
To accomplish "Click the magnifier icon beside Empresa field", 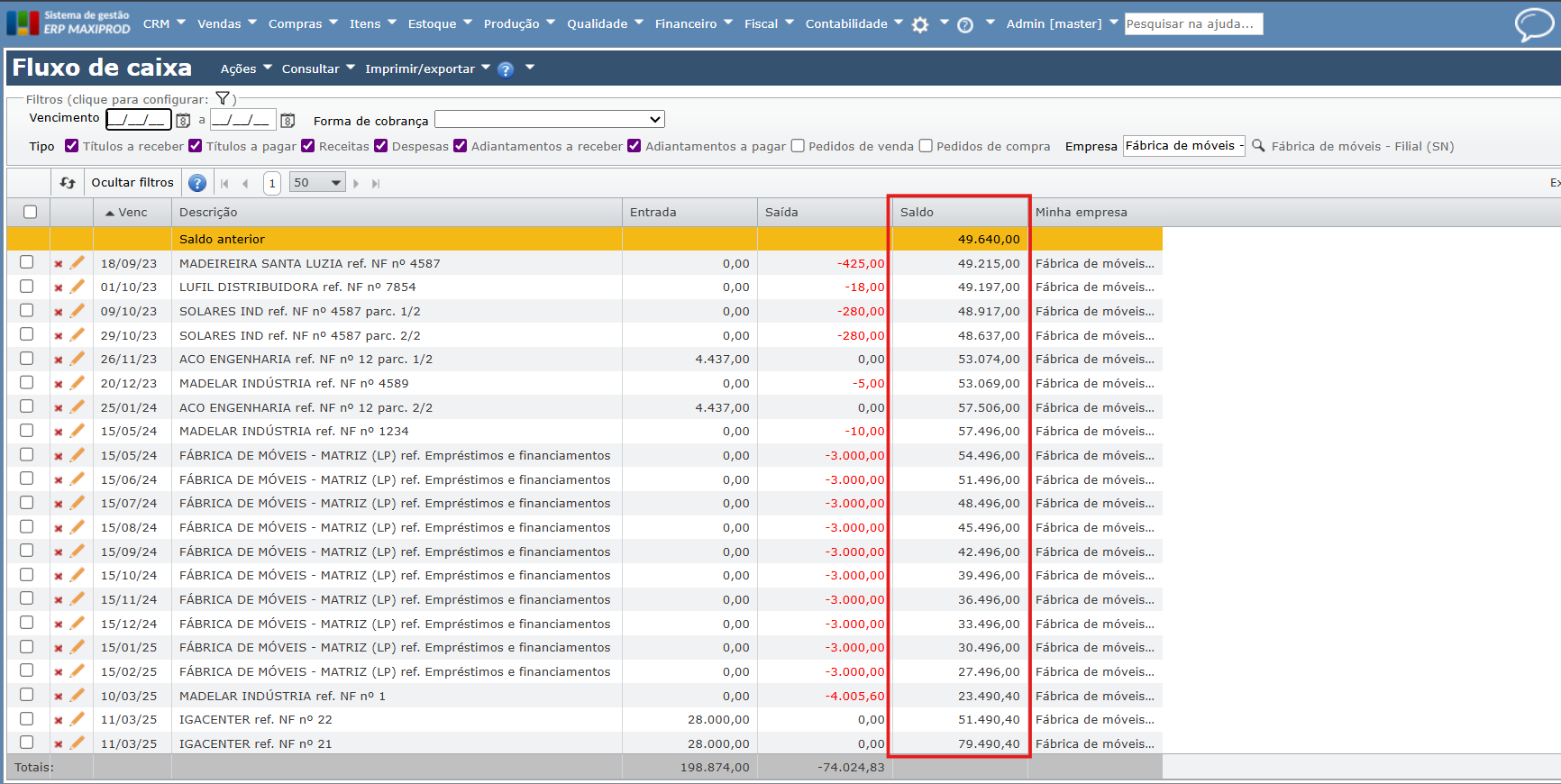I will (x=1258, y=146).
